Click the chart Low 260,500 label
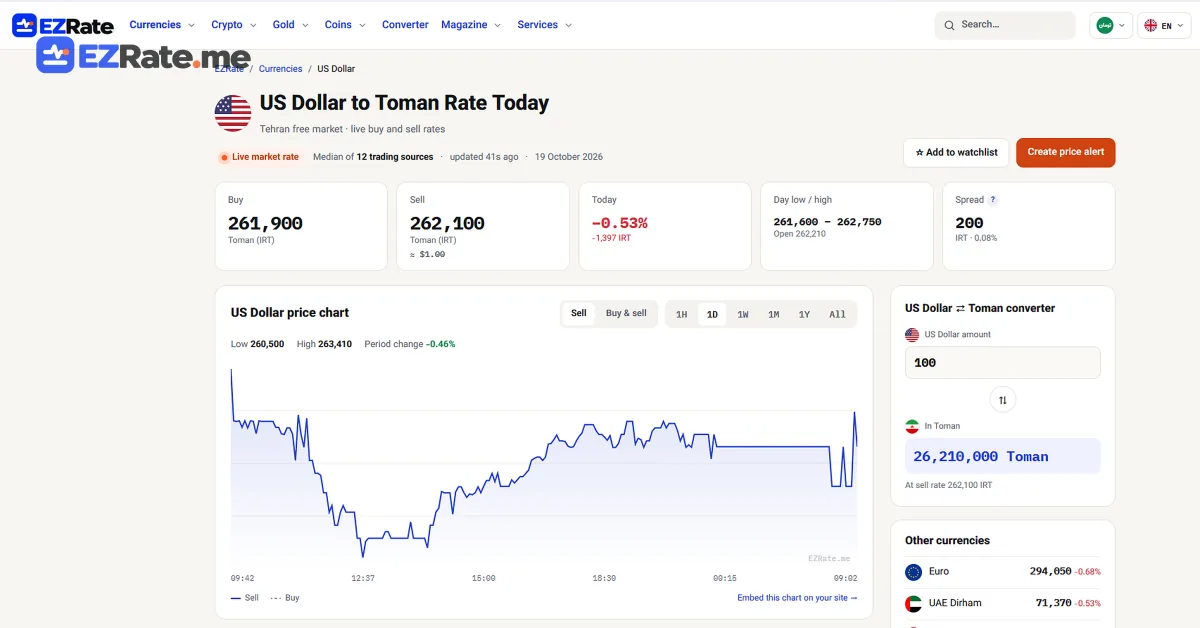Viewport: 1200px width, 628px height. point(258,344)
